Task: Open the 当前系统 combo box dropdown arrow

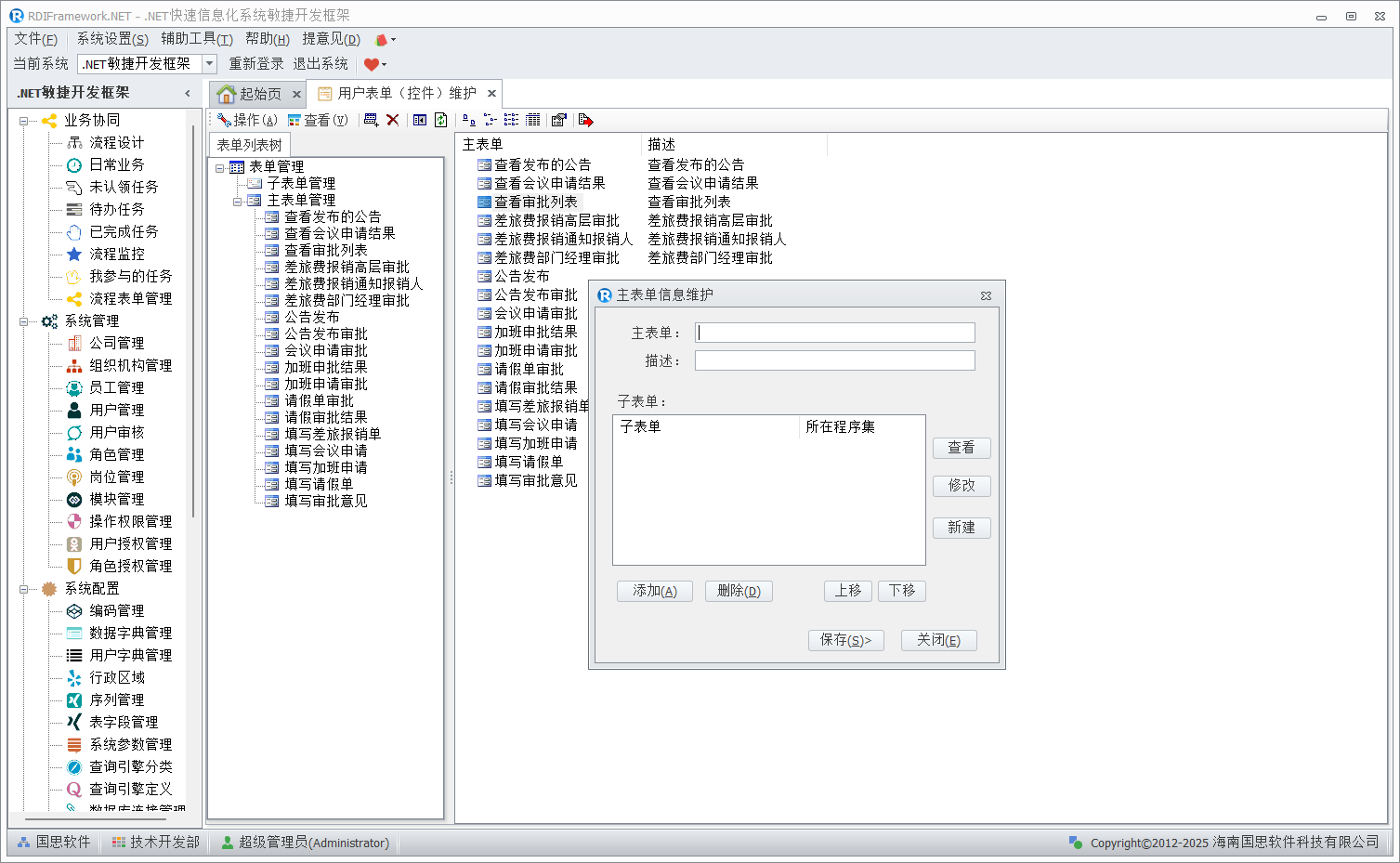Action: (x=209, y=64)
